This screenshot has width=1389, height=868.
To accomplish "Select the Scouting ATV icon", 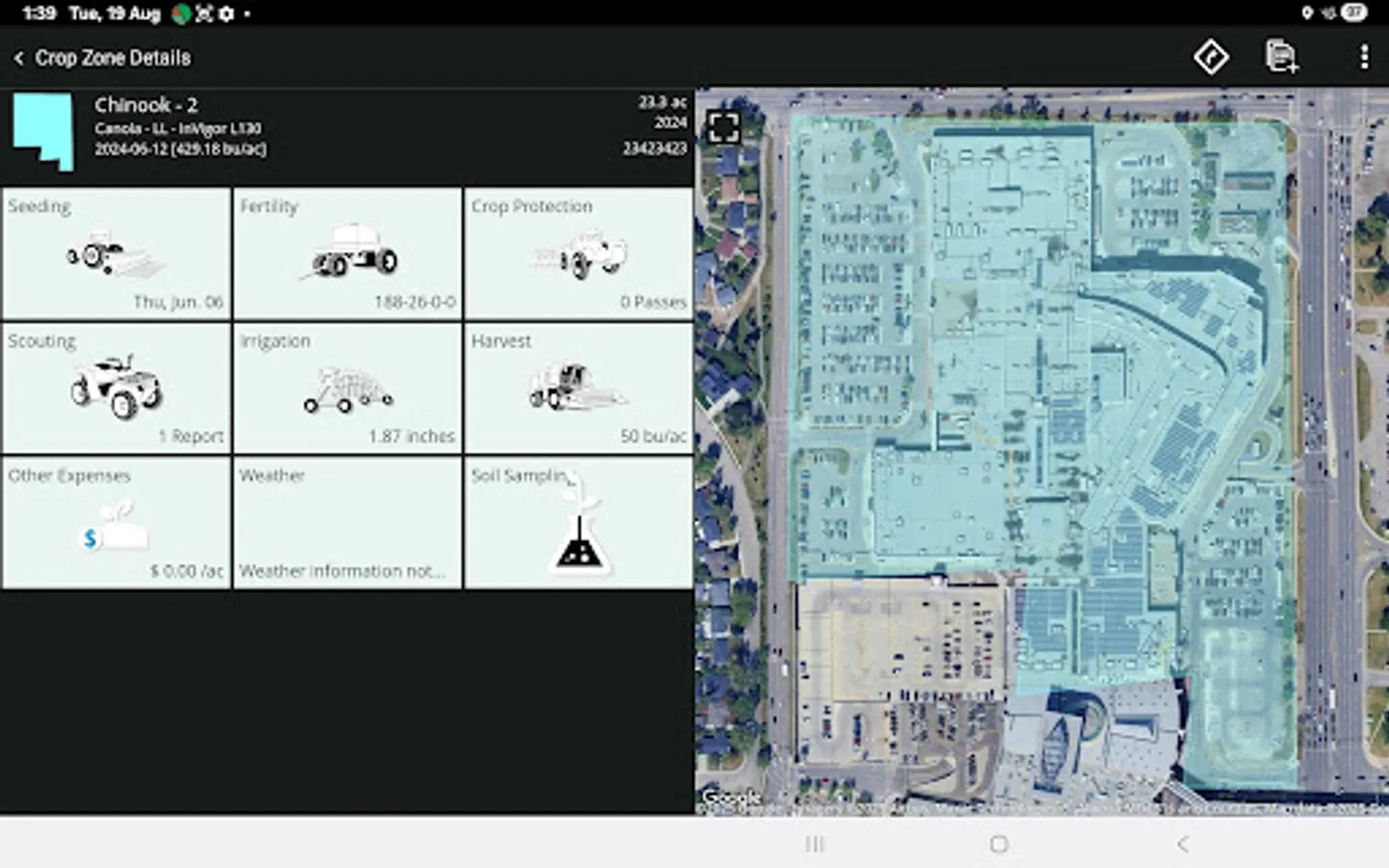I will (x=116, y=391).
